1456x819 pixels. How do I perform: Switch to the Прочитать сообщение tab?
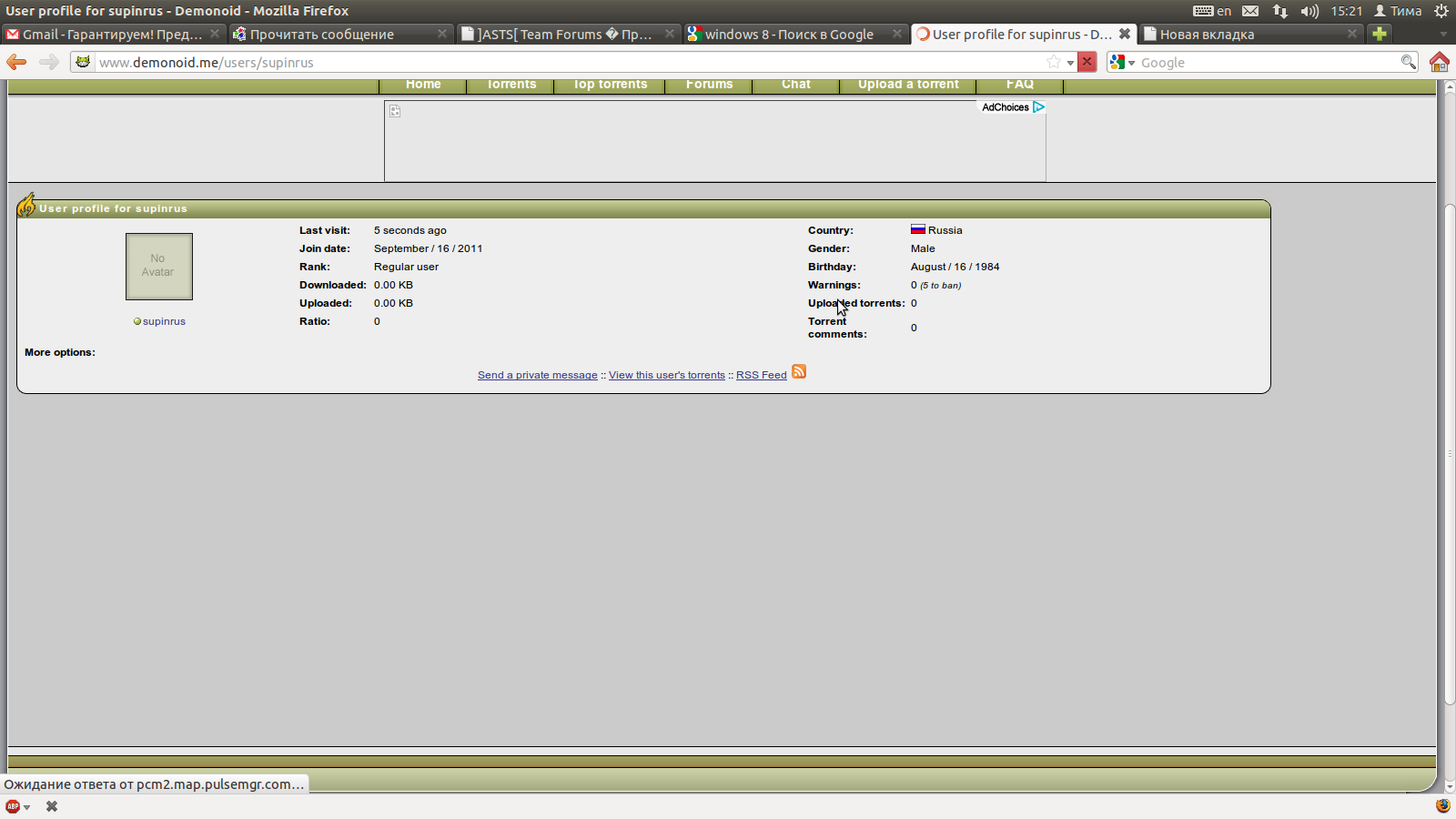point(341,34)
